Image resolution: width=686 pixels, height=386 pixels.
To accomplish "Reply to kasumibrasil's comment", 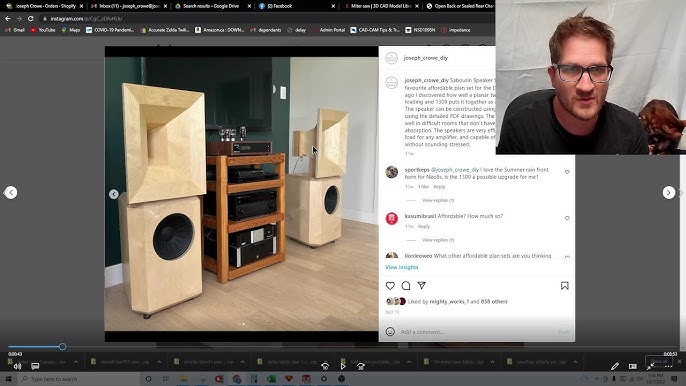I will pyautogui.click(x=424, y=227).
